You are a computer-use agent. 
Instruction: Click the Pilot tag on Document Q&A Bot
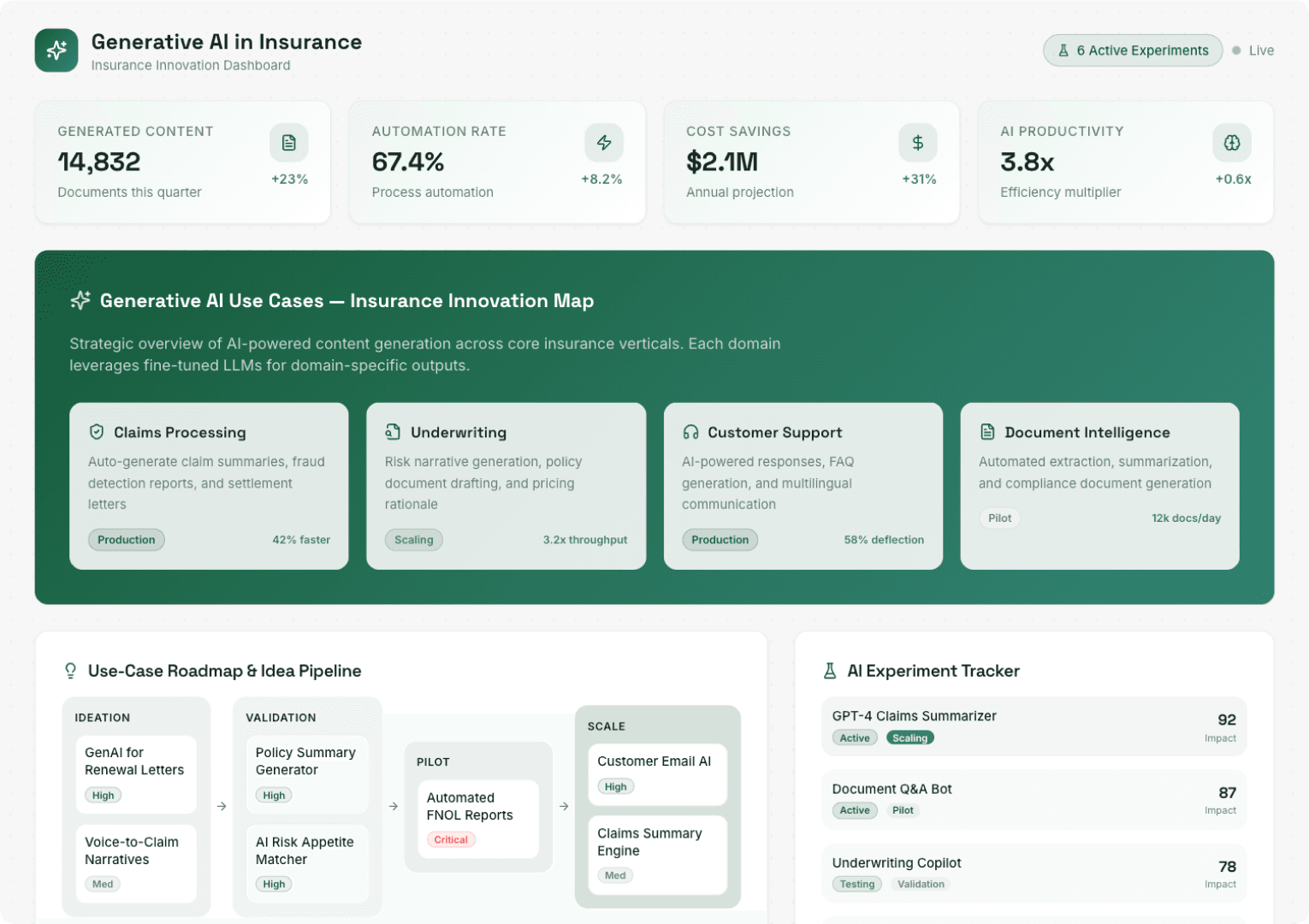click(x=903, y=810)
